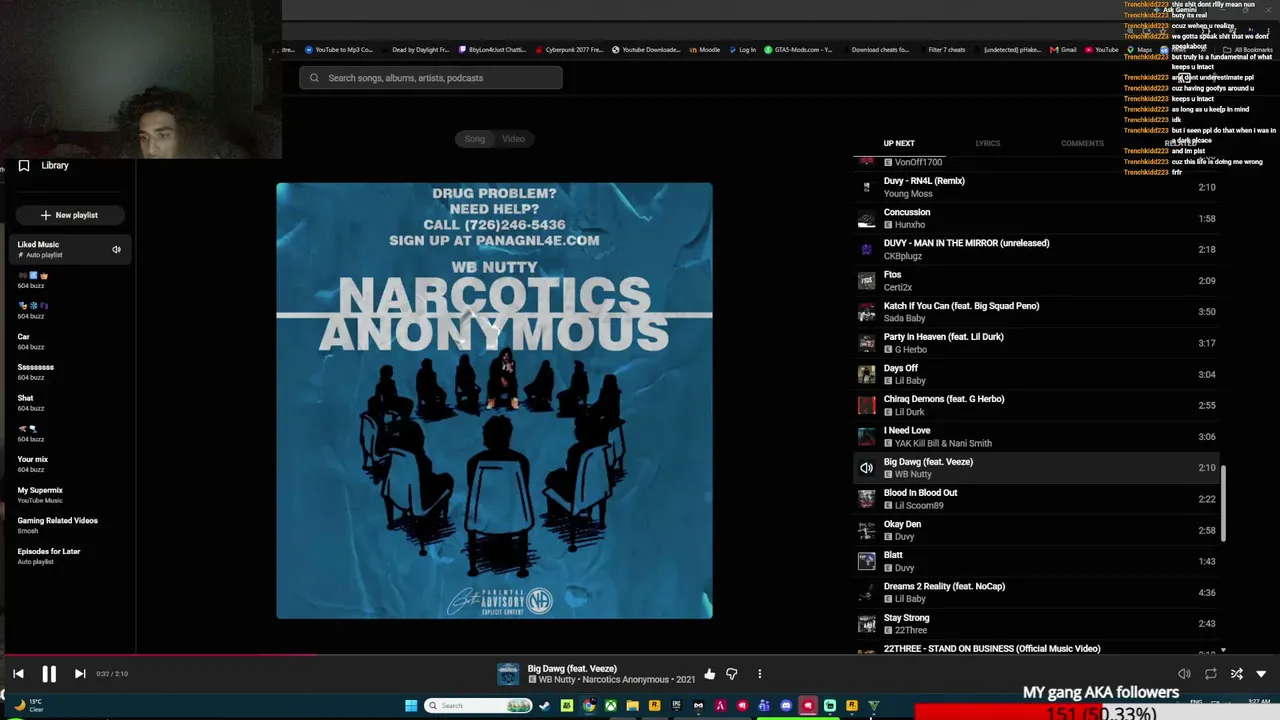Click speaker icon beside Big Dawg queue row

pos(866,468)
